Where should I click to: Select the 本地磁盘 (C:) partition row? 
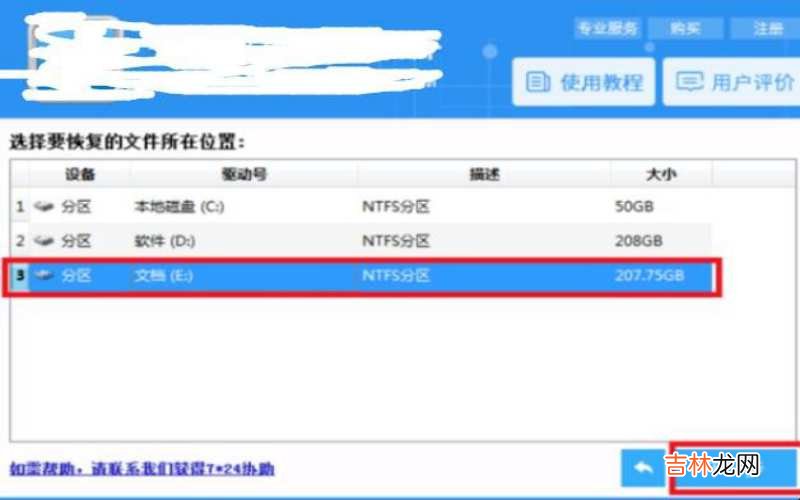pyautogui.click(x=361, y=207)
